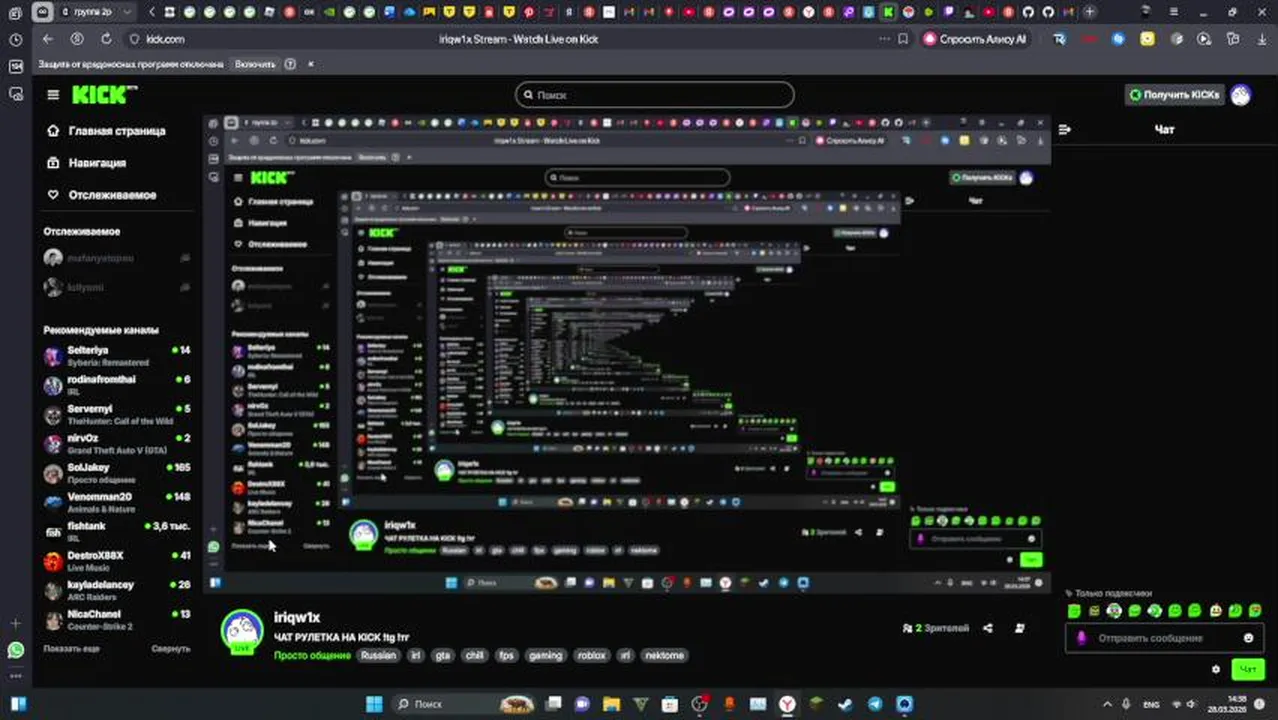This screenshot has width=1278, height=720.
Task: Send message with green Чат button
Action: tap(1247, 669)
